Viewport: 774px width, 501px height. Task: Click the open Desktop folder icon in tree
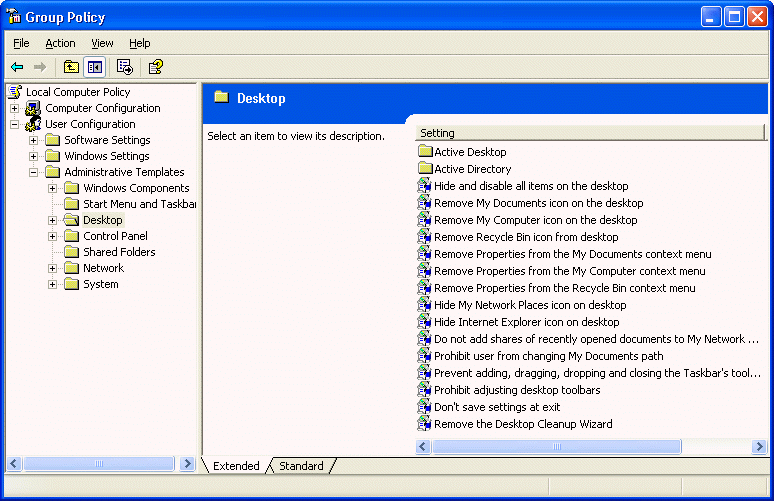tap(72, 220)
